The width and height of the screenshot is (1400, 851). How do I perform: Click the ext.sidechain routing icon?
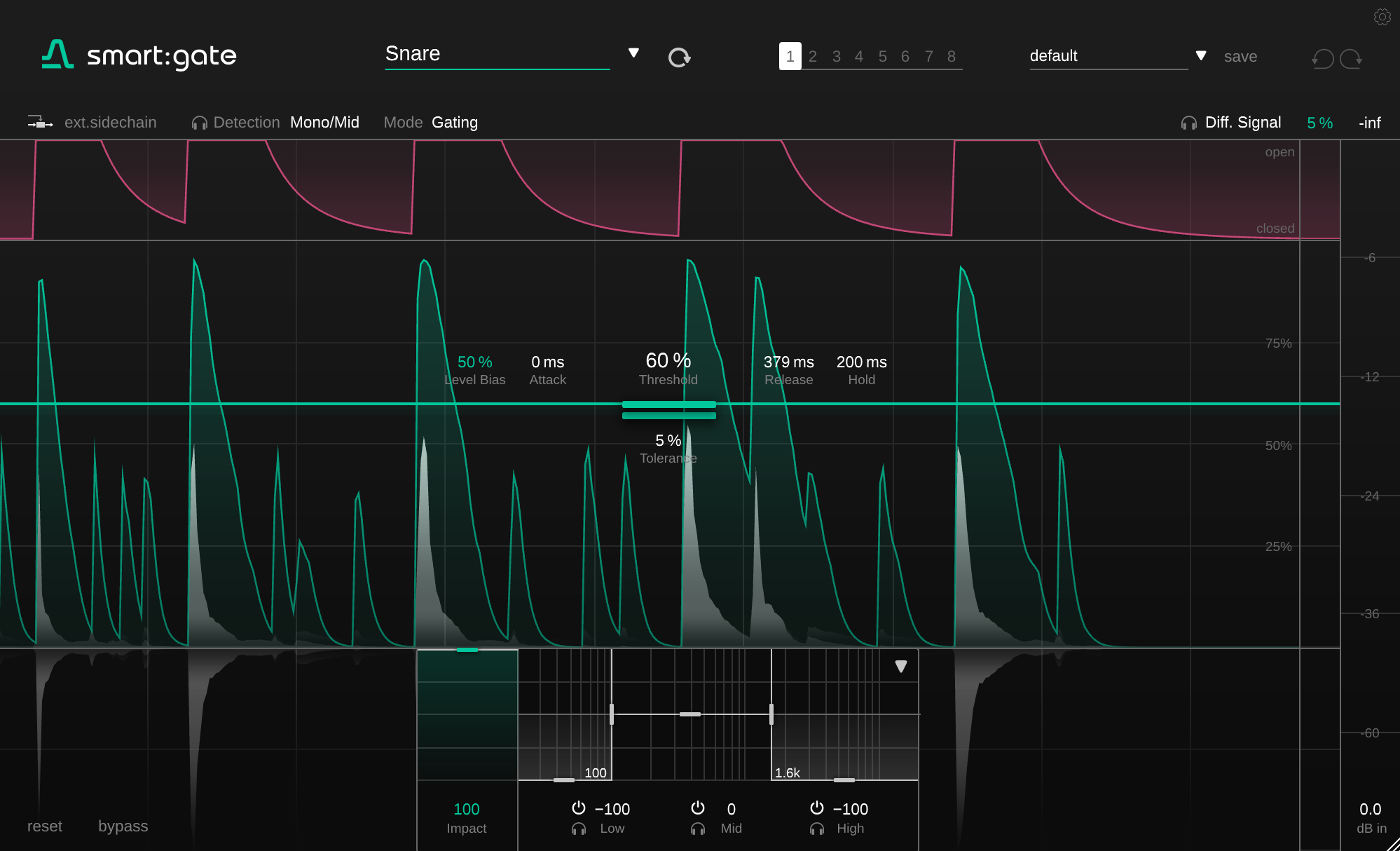(x=40, y=123)
